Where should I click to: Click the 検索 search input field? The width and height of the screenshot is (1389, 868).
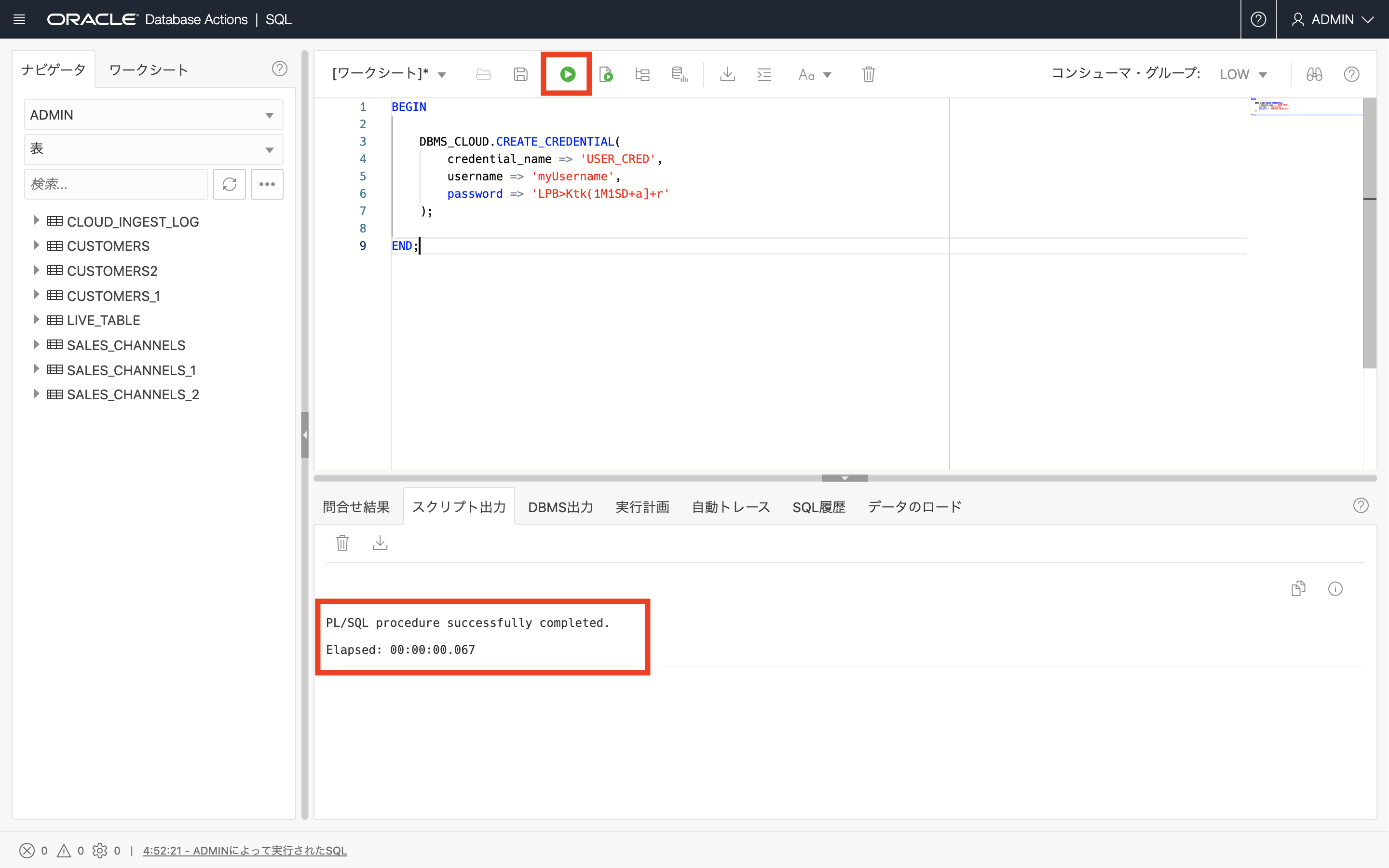tap(115, 184)
